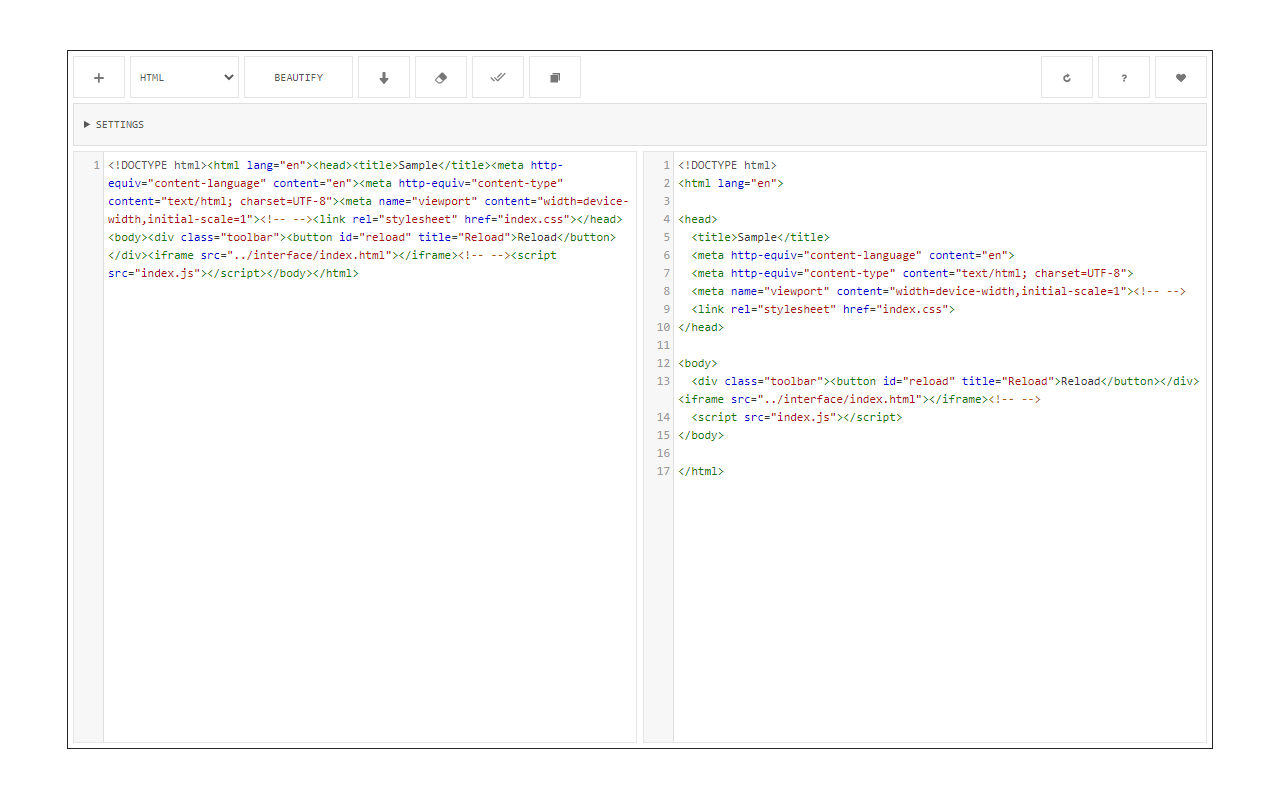Viewport: 1280px width, 800px height.
Task: Open help via the question mark icon
Action: click(x=1123, y=77)
